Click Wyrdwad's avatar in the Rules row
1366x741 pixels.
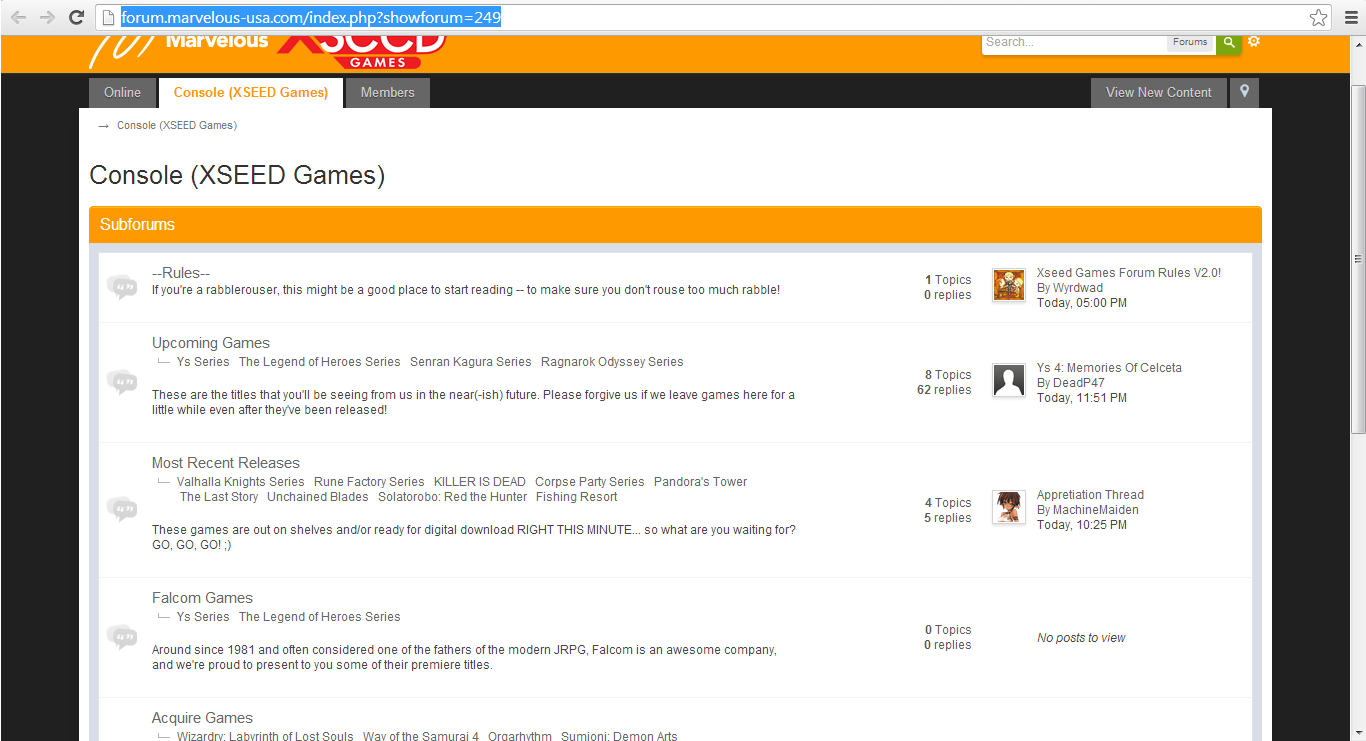pyautogui.click(x=1008, y=285)
